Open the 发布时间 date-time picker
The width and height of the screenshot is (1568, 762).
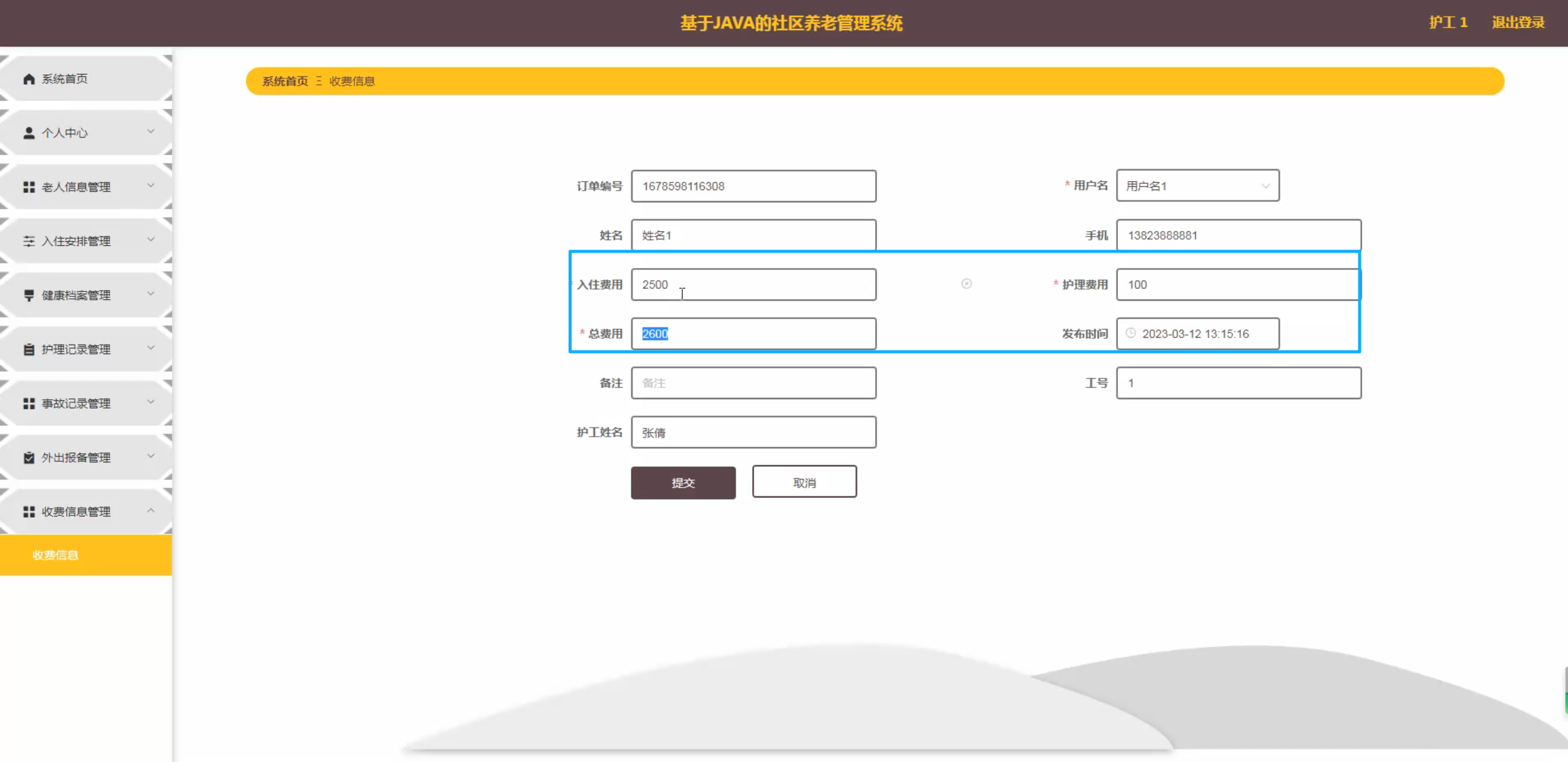(x=1197, y=334)
